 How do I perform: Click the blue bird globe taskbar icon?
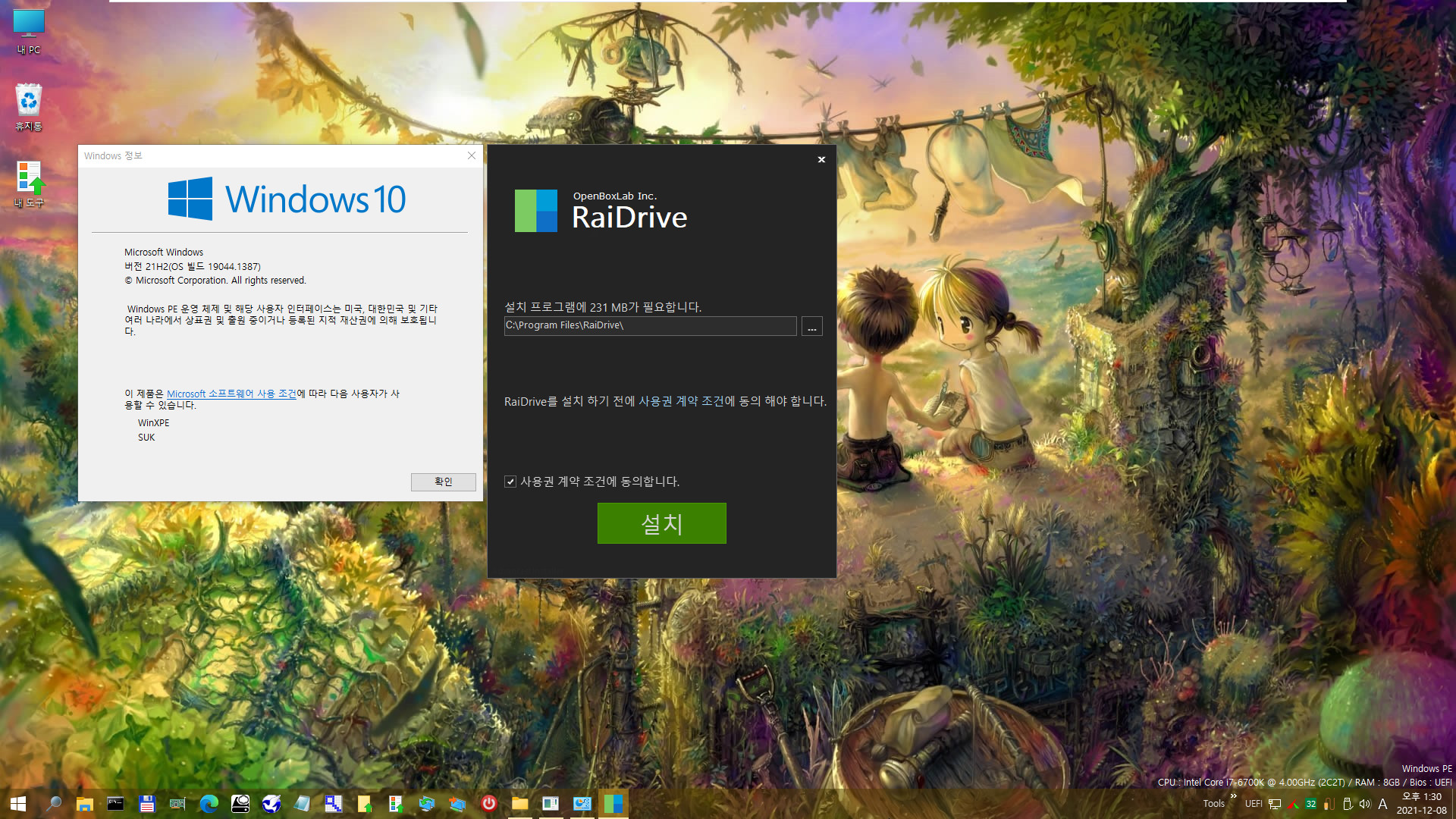coord(271,803)
